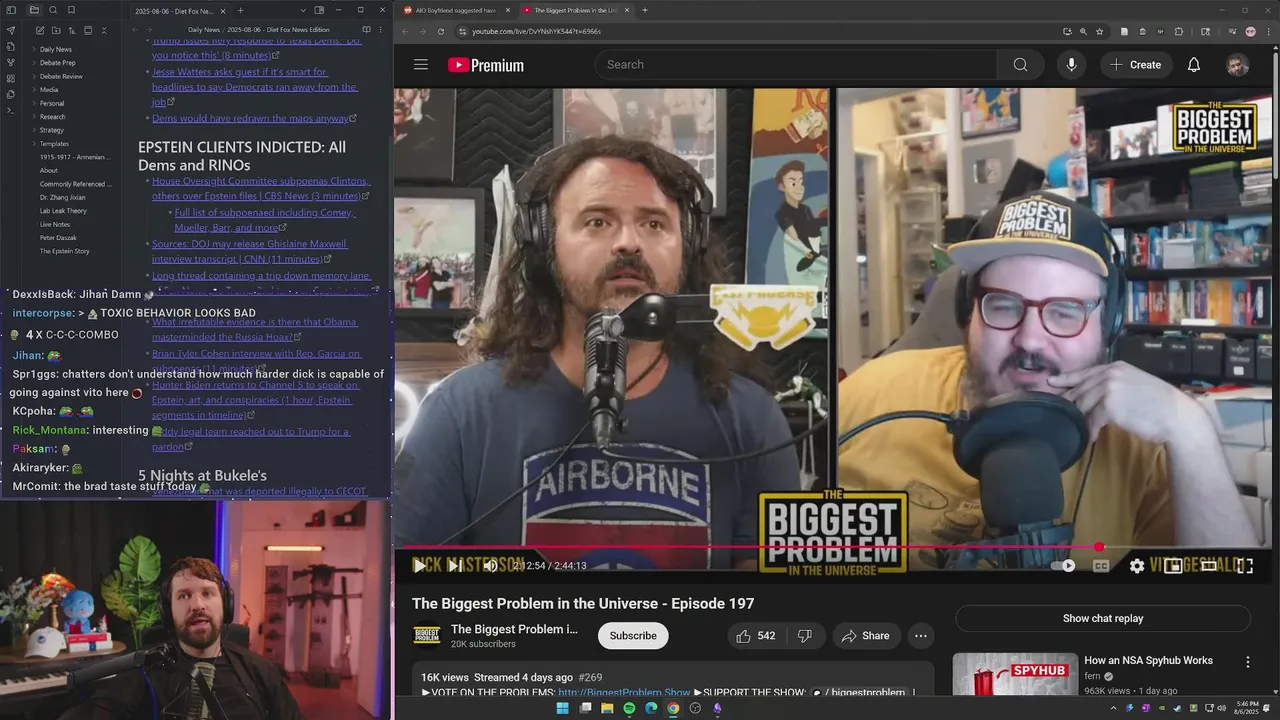The width and height of the screenshot is (1280, 720).
Task: Expand the Strategy folder
Action: coord(52,130)
